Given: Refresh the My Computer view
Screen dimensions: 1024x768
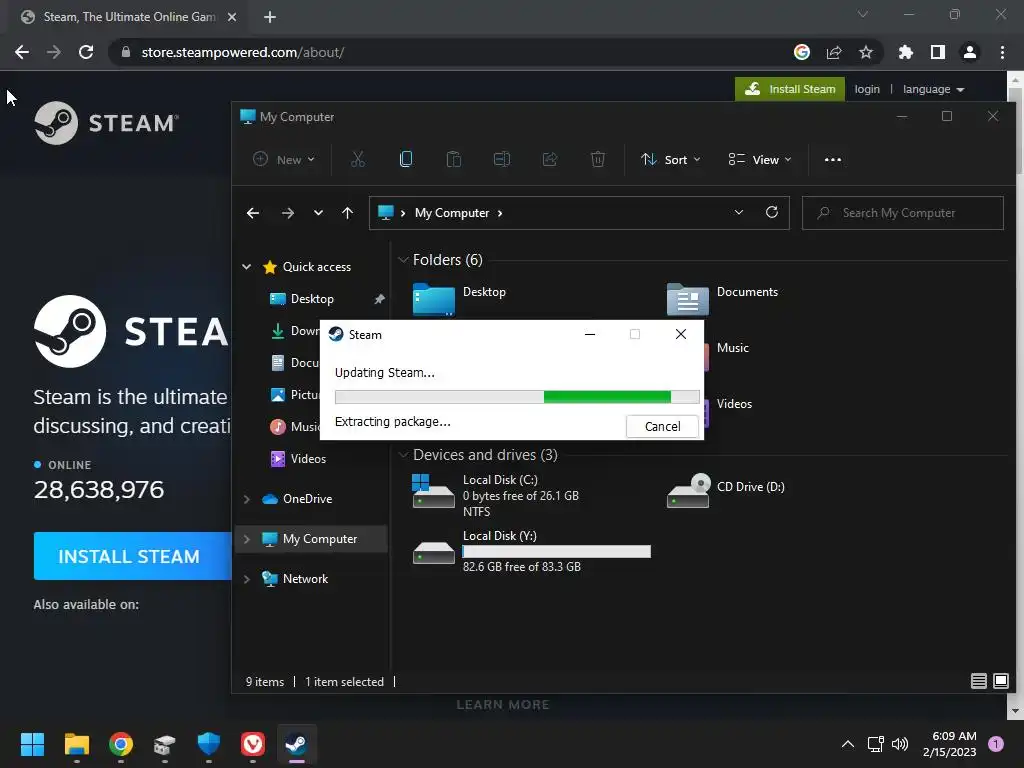Looking at the screenshot, I should pyautogui.click(x=771, y=212).
